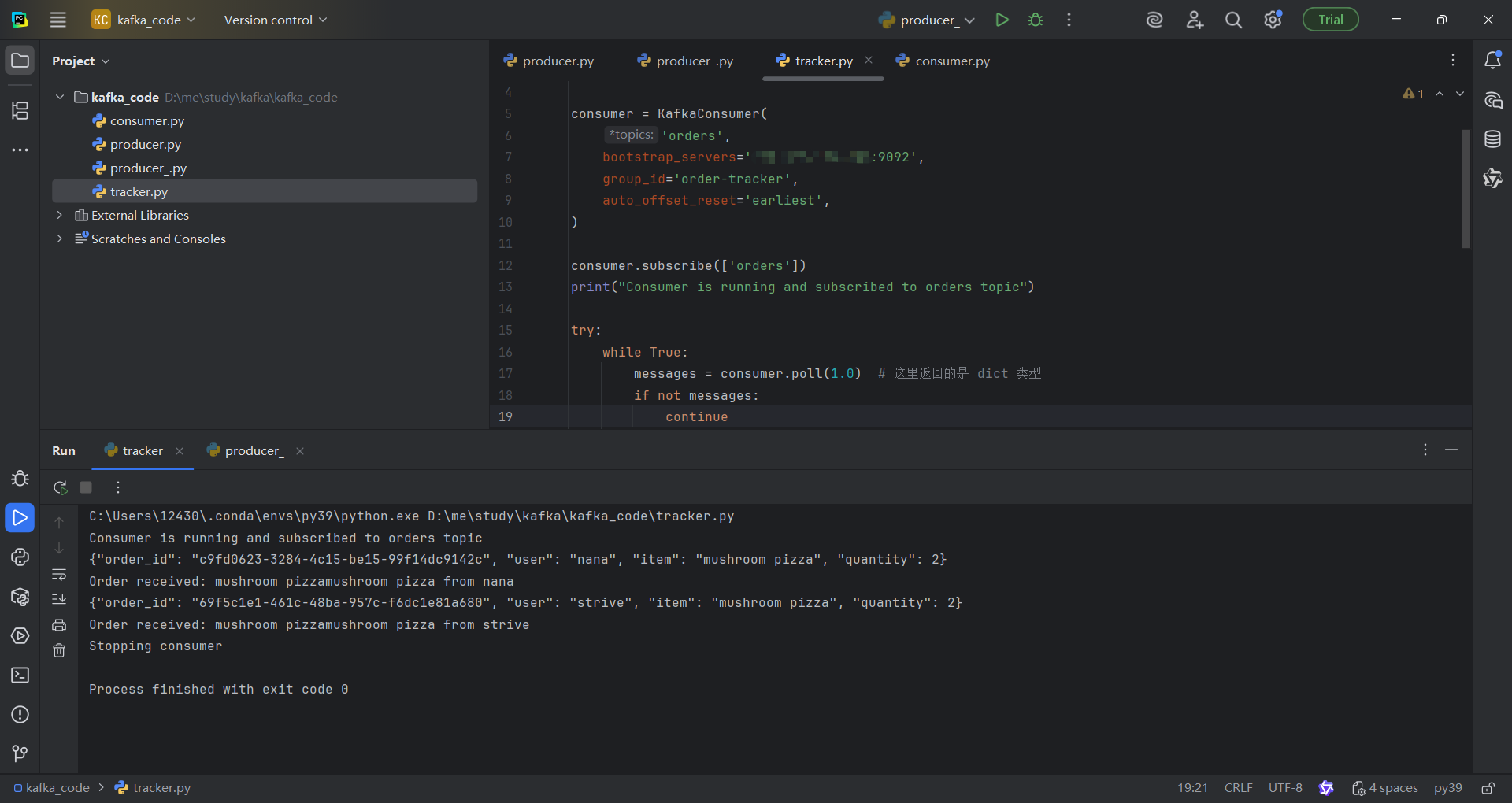Viewport: 1512px width, 803px height.
Task: Expand External Libraries node
Action: 60,215
